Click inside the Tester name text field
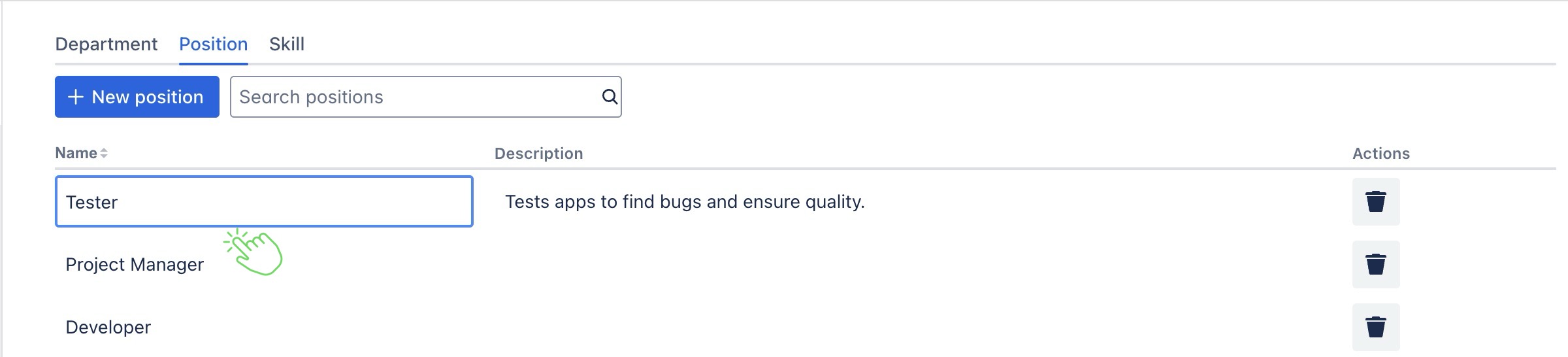Screen dimensions: 1568x357 [x=264, y=201]
